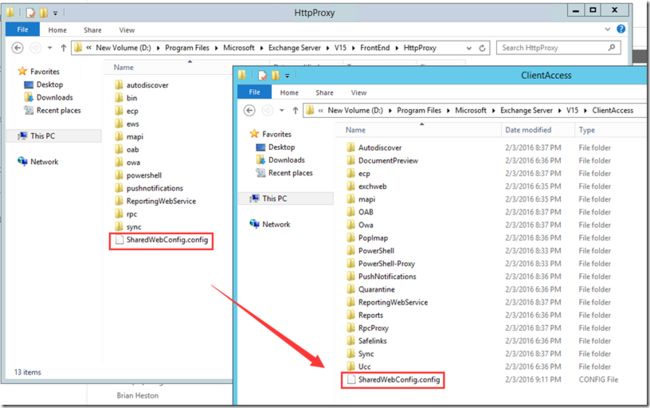Image resolution: width=650 pixels, height=408 pixels.
Task: Open the File menu in HttpProxy window
Action: [22, 29]
